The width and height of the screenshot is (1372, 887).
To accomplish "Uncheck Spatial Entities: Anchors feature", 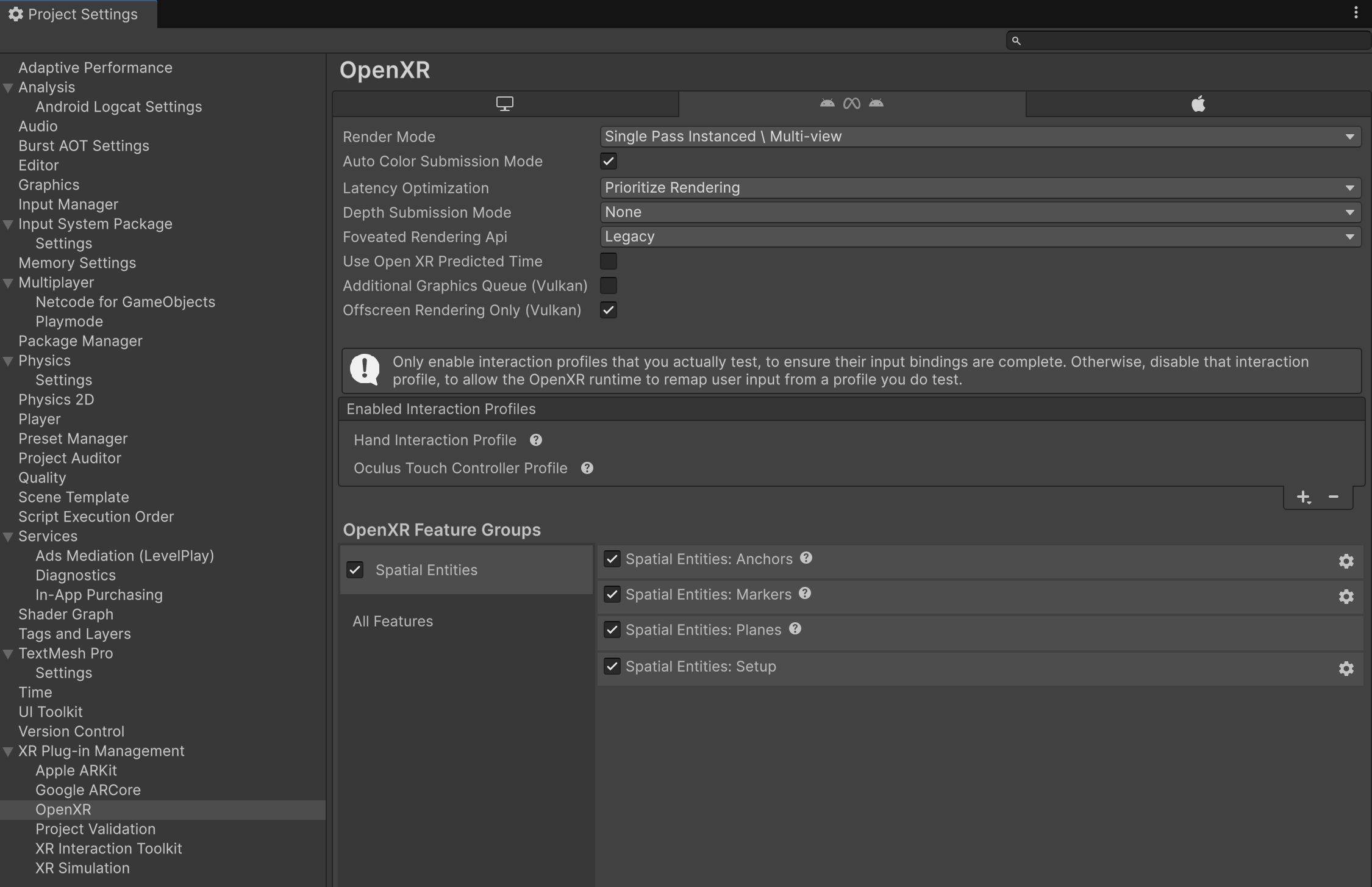I will tap(612, 559).
